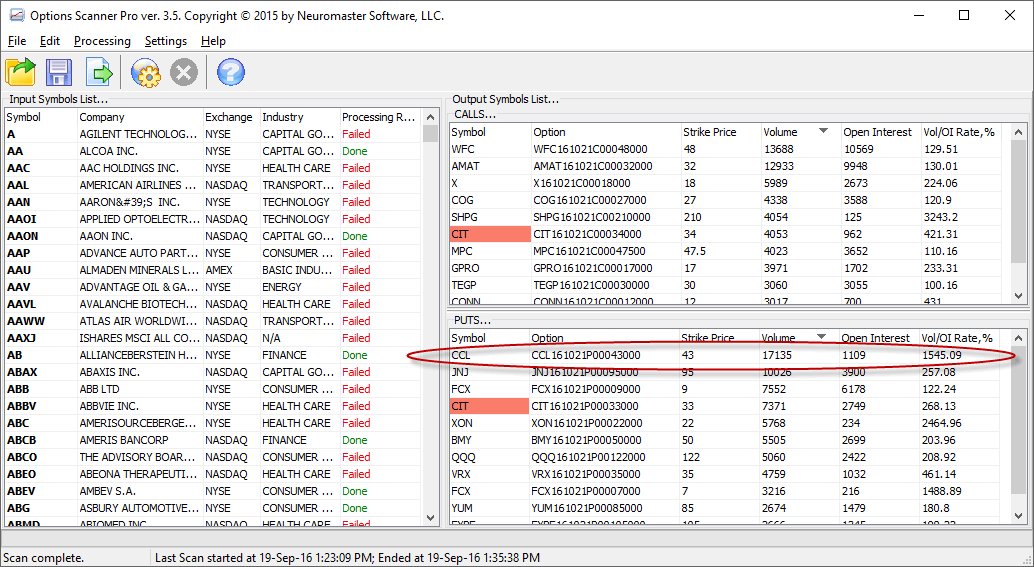
Task: Open help via the blue question mark icon
Action: pyautogui.click(x=231, y=72)
